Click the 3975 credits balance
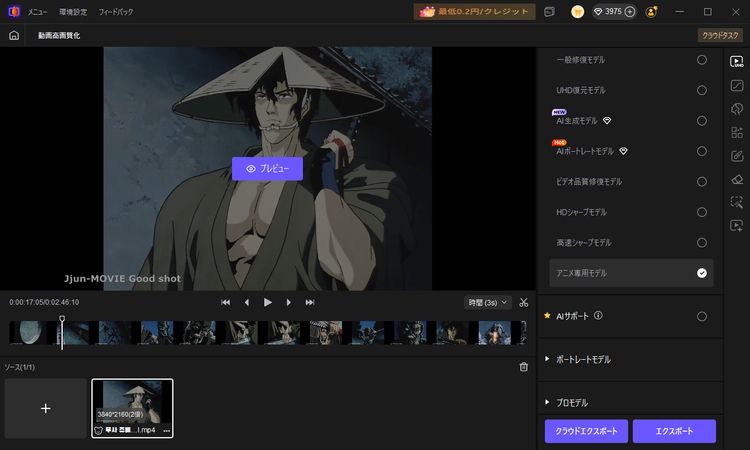The image size is (750, 450). click(613, 11)
